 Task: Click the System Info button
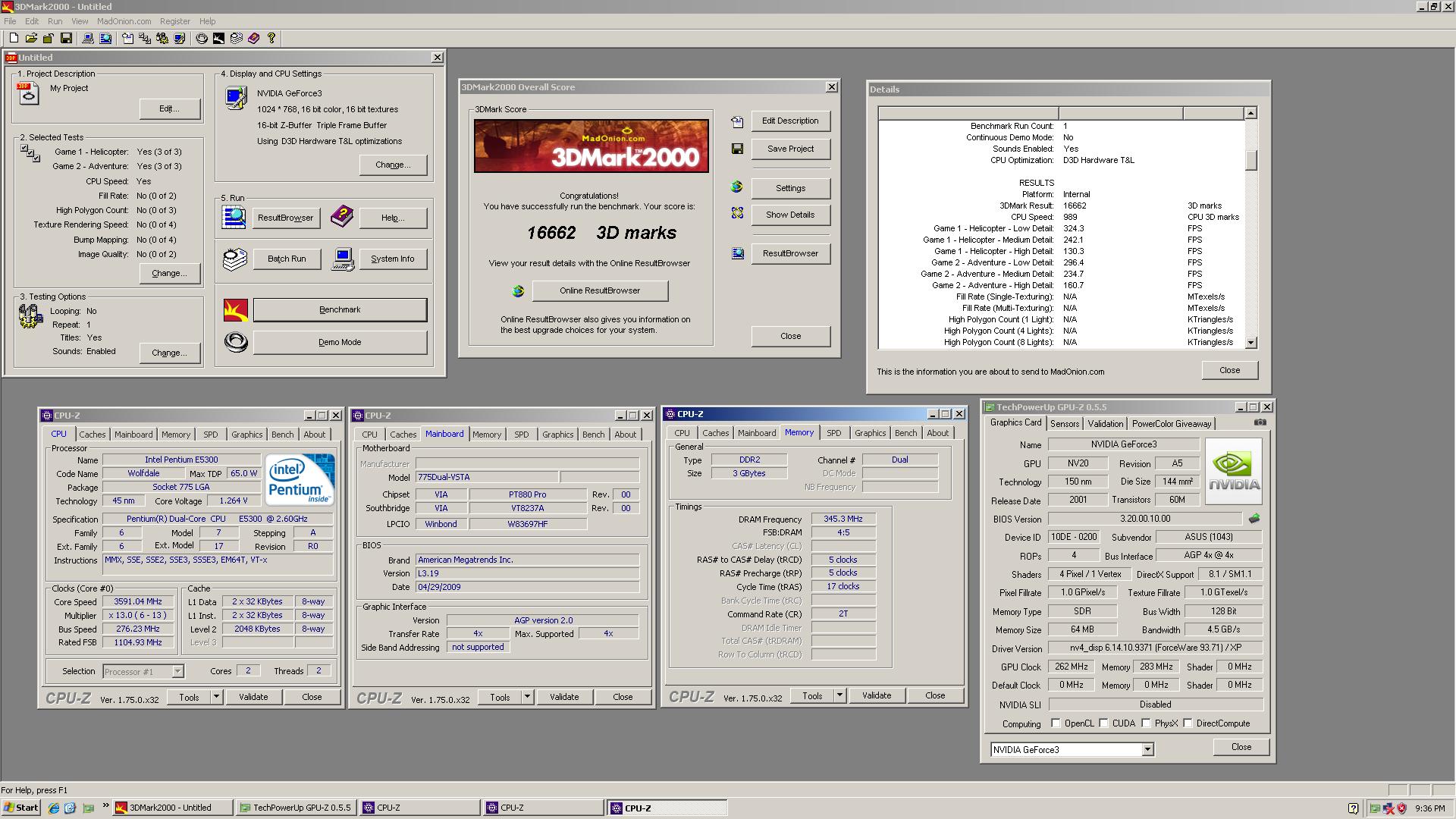393,259
